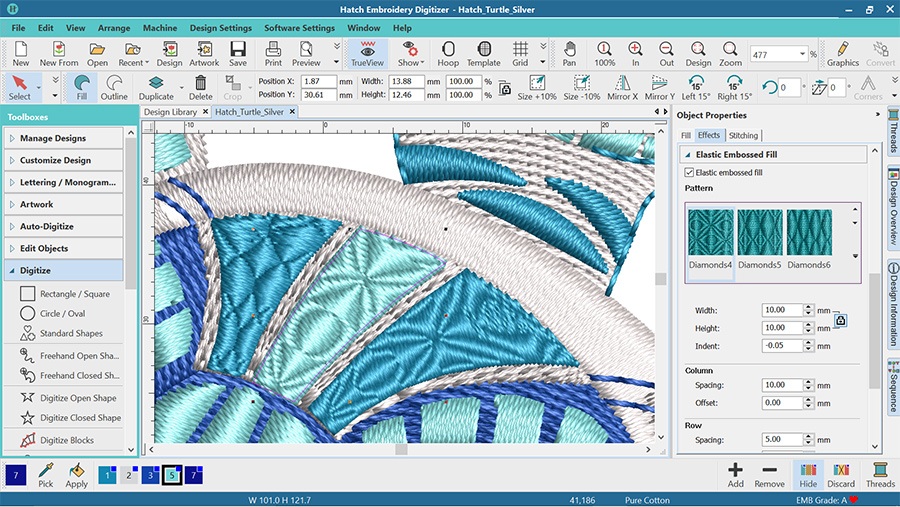Toggle TrueView display mode

pos(368,53)
